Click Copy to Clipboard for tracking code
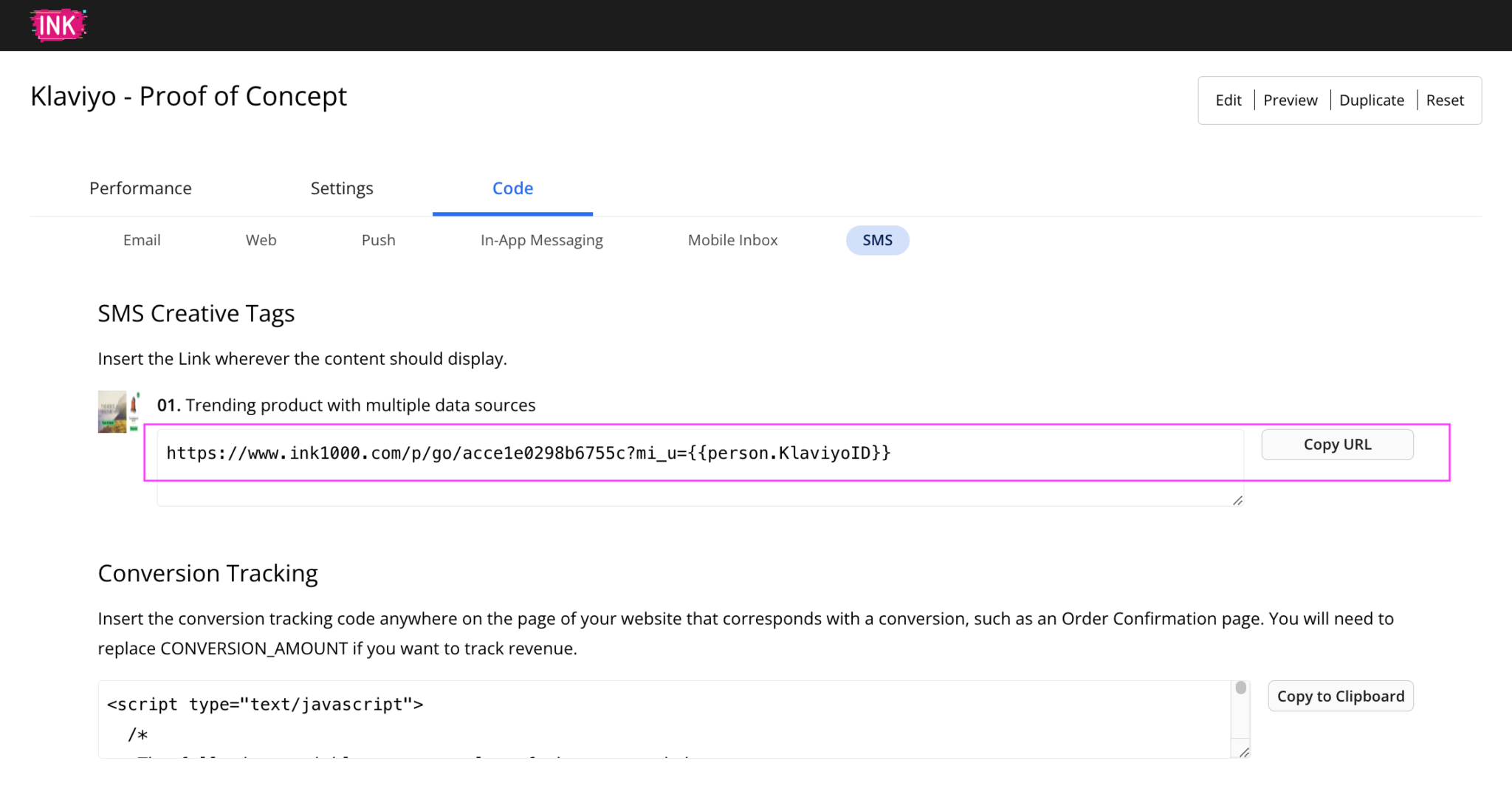This screenshot has width=1512, height=797. click(x=1341, y=695)
